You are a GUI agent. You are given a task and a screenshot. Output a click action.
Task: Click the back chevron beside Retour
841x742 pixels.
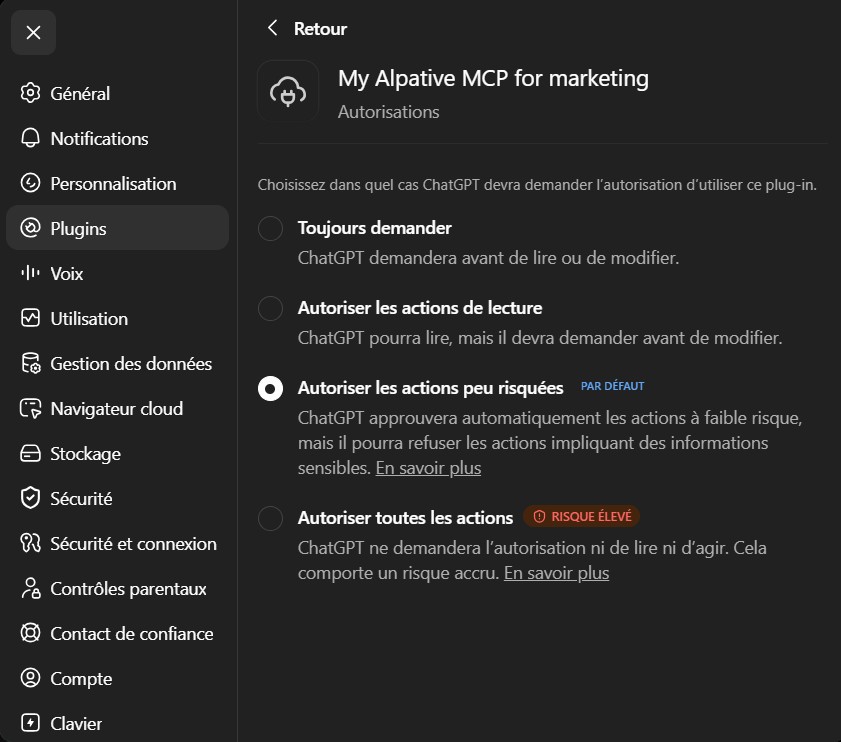point(272,28)
